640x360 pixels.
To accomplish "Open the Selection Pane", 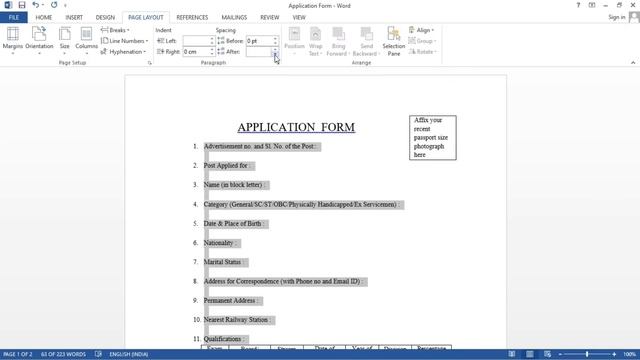I will pyautogui.click(x=394, y=41).
